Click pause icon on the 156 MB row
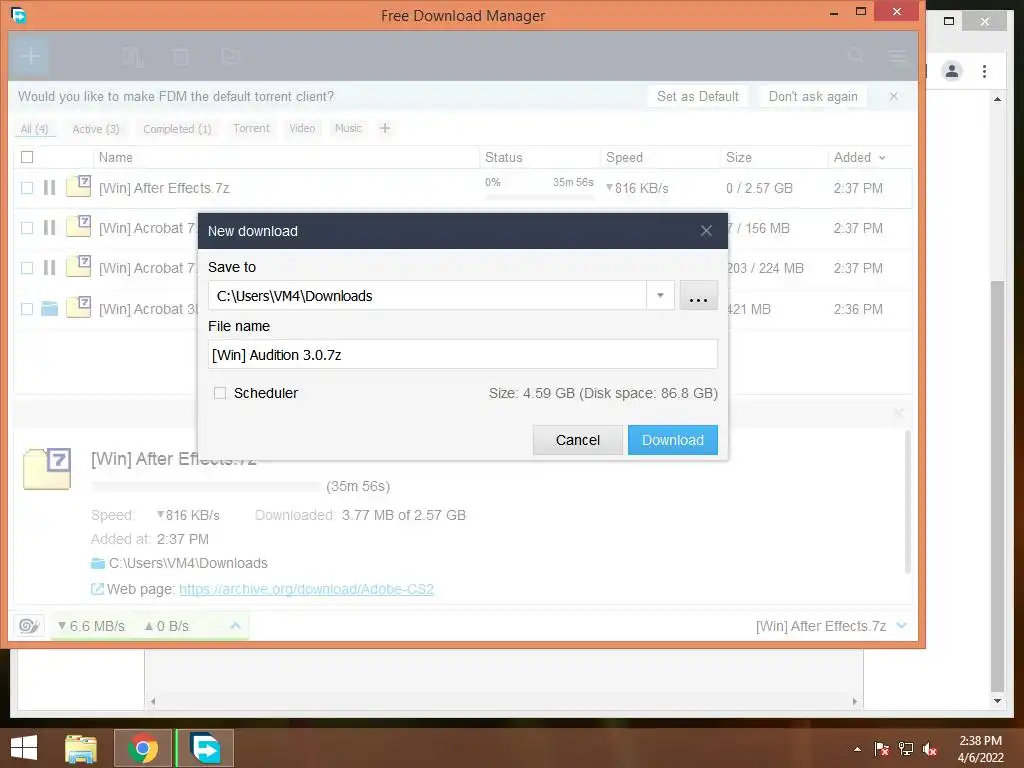1024x768 pixels. click(x=50, y=228)
